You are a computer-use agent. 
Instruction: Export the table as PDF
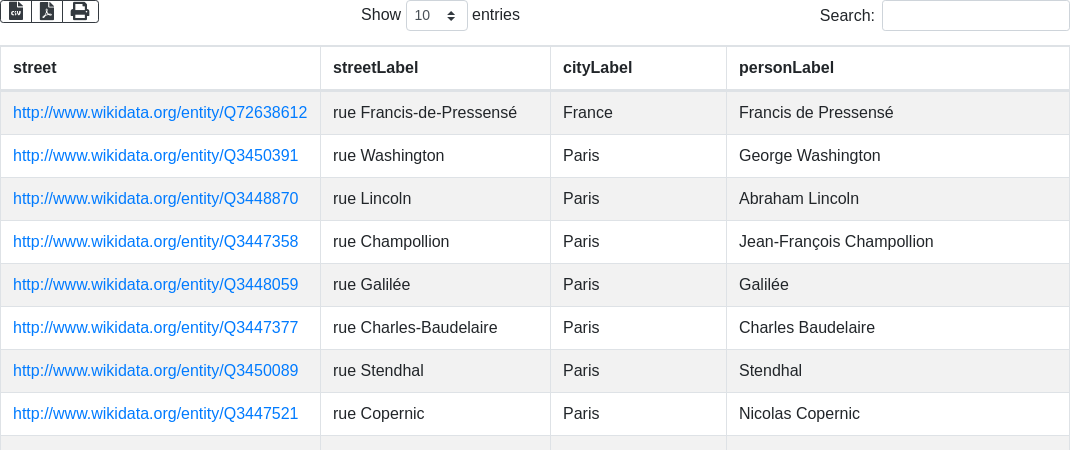click(47, 11)
